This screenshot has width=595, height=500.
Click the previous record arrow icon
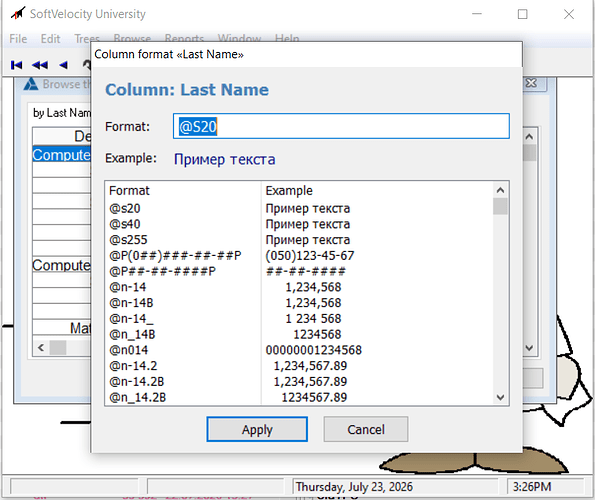[x=63, y=65]
